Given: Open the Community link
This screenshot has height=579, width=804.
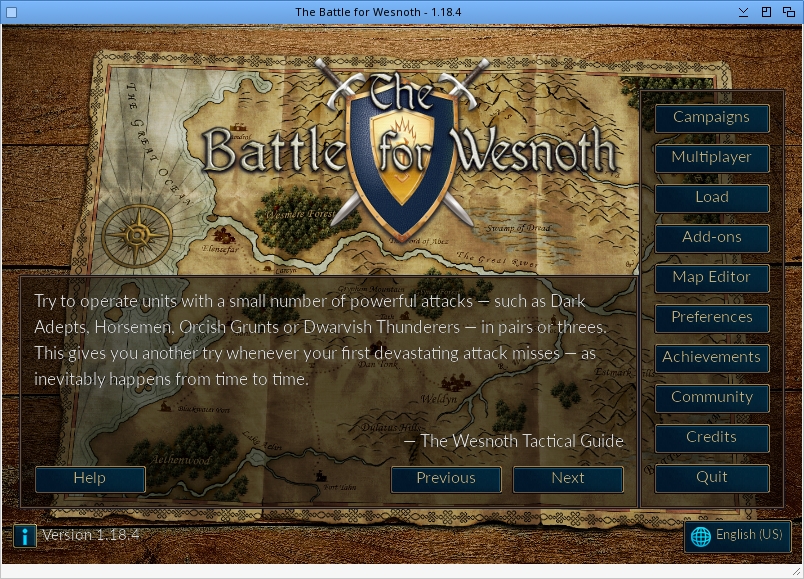Looking at the screenshot, I should pos(711,398).
